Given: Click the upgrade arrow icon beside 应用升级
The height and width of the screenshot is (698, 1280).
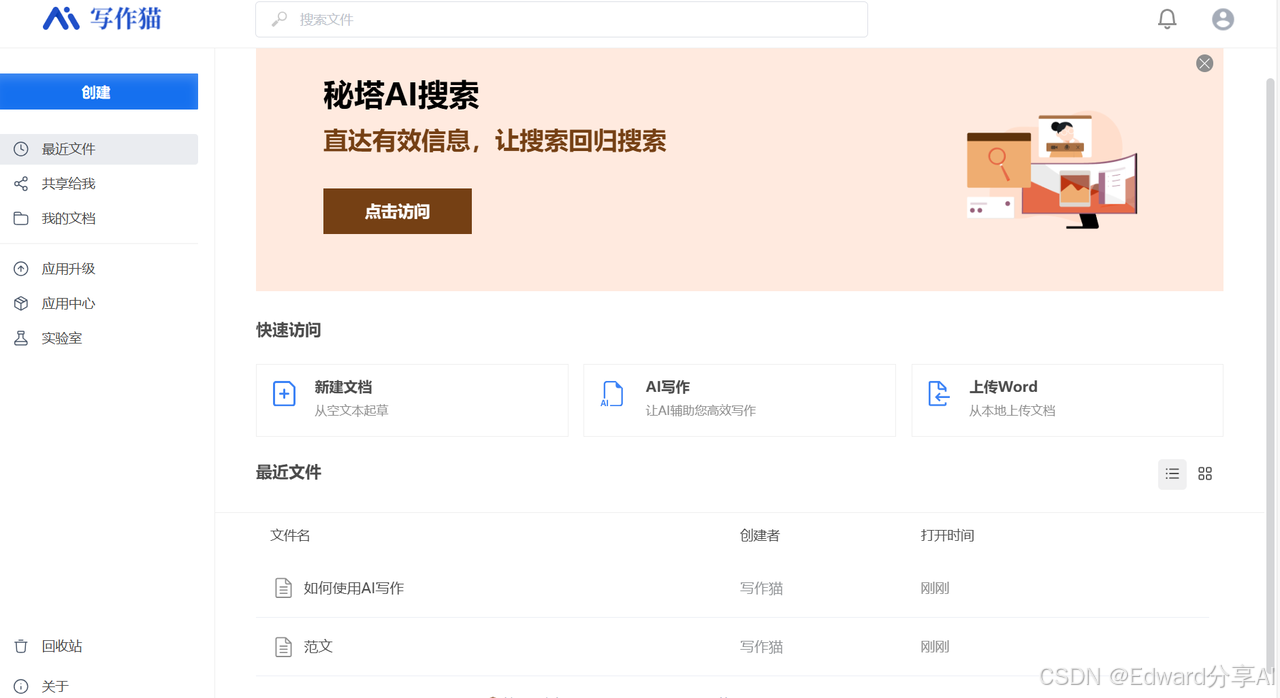Looking at the screenshot, I should coord(21,269).
